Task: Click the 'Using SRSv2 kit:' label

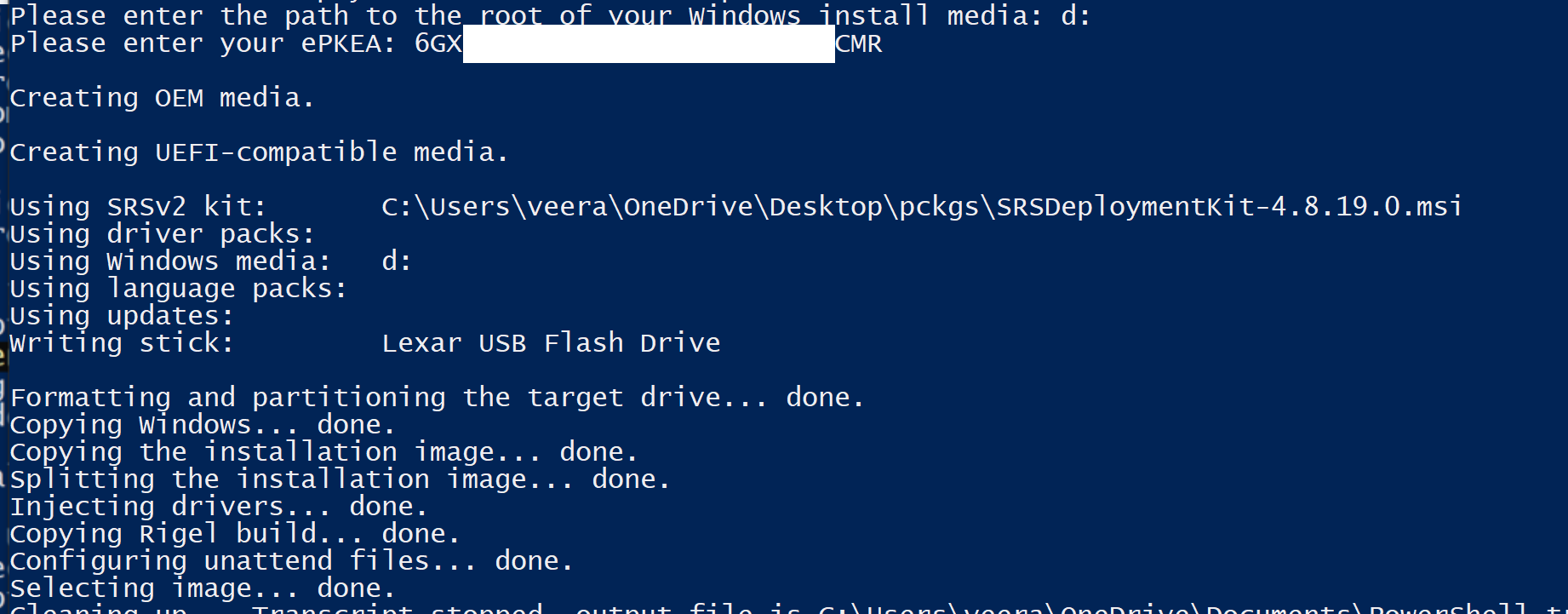Action: (x=138, y=207)
